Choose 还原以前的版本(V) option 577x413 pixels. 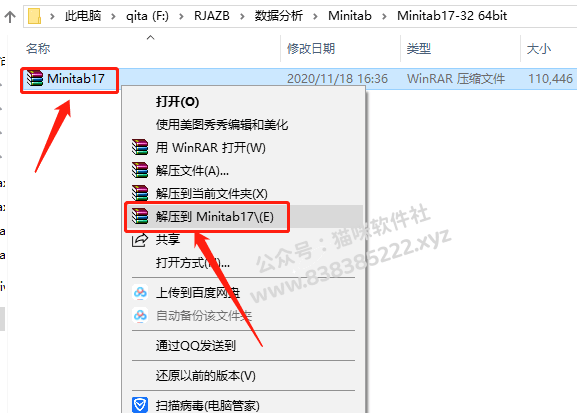(205, 375)
